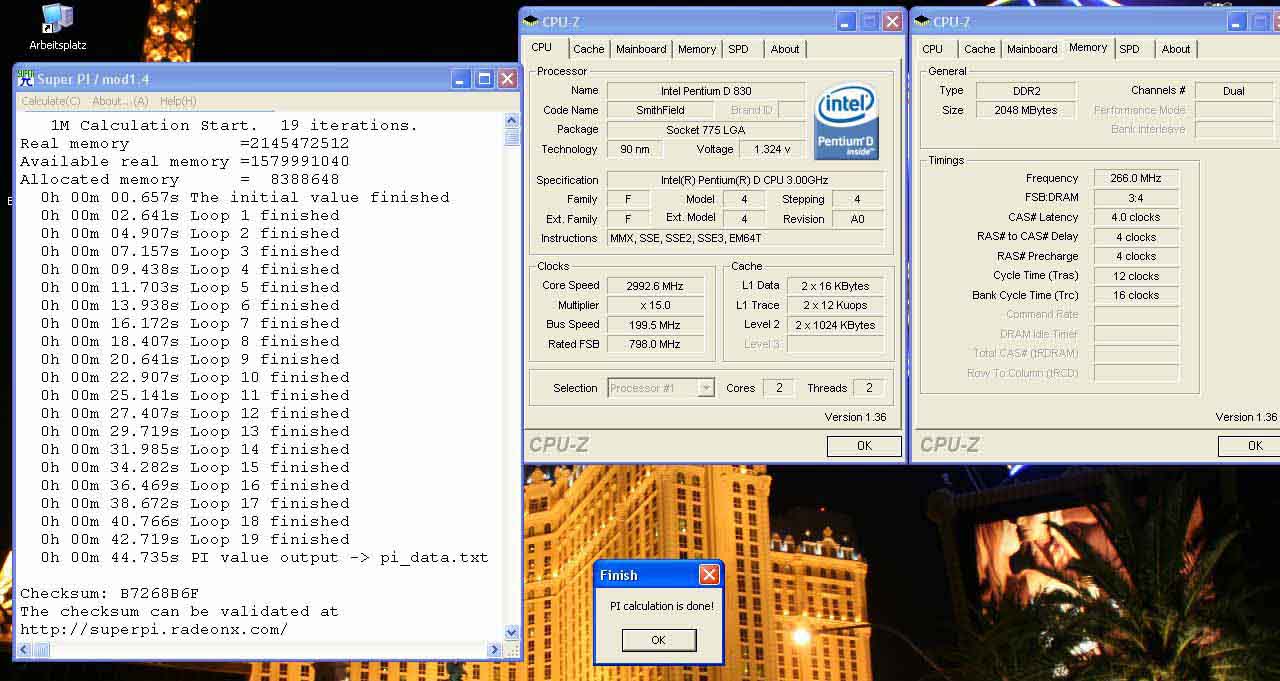Click the 1.324 v voltage field
Viewport: 1280px width, 681px height.
pyautogui.click(x=773, y=149)
